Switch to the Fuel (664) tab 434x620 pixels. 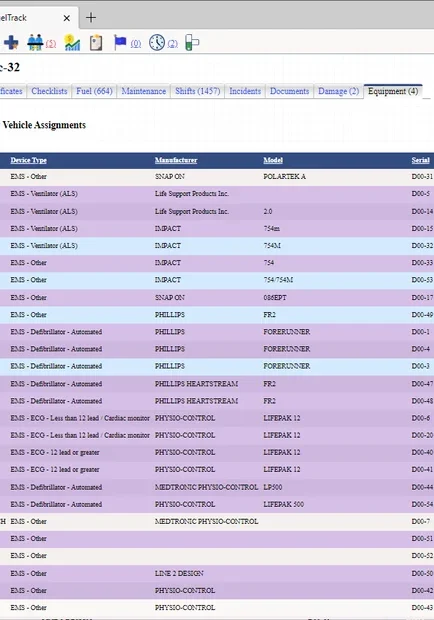click(94, 91)
